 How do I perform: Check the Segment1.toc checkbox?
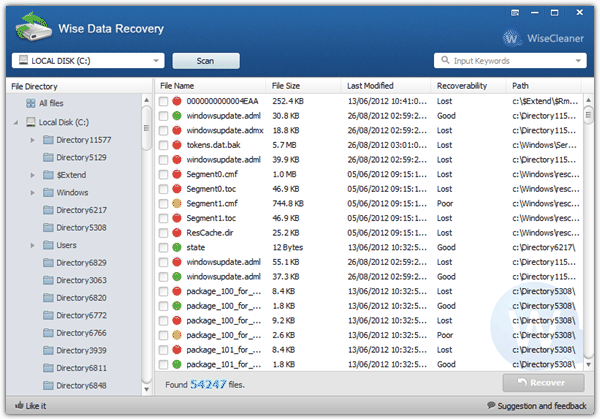point(163,218)
